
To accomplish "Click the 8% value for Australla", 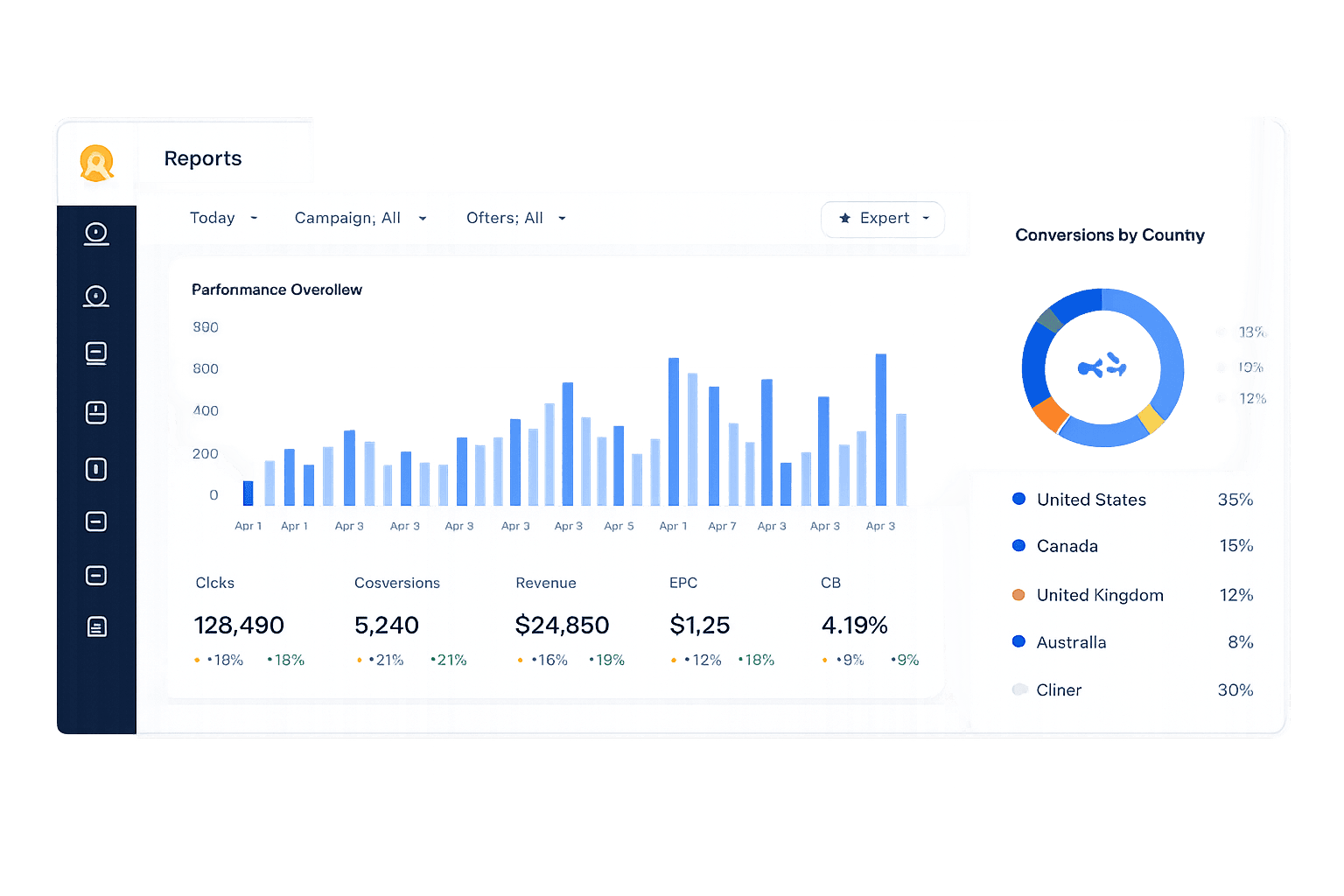I will point(1241,642).
